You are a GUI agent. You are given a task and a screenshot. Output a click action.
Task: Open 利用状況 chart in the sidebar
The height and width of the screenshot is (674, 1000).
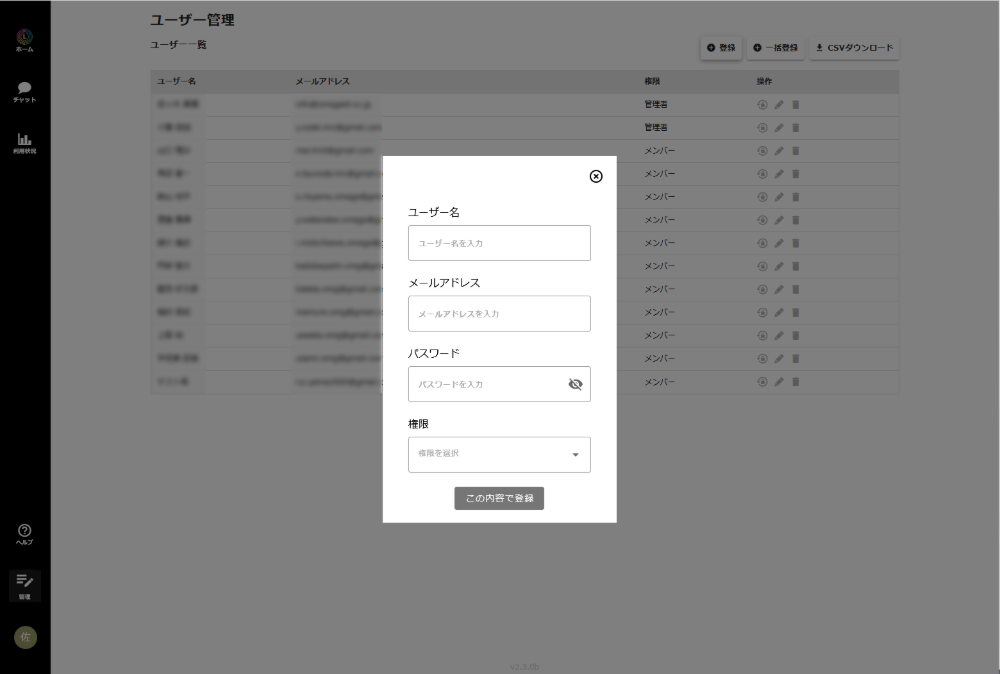point(24,143)
